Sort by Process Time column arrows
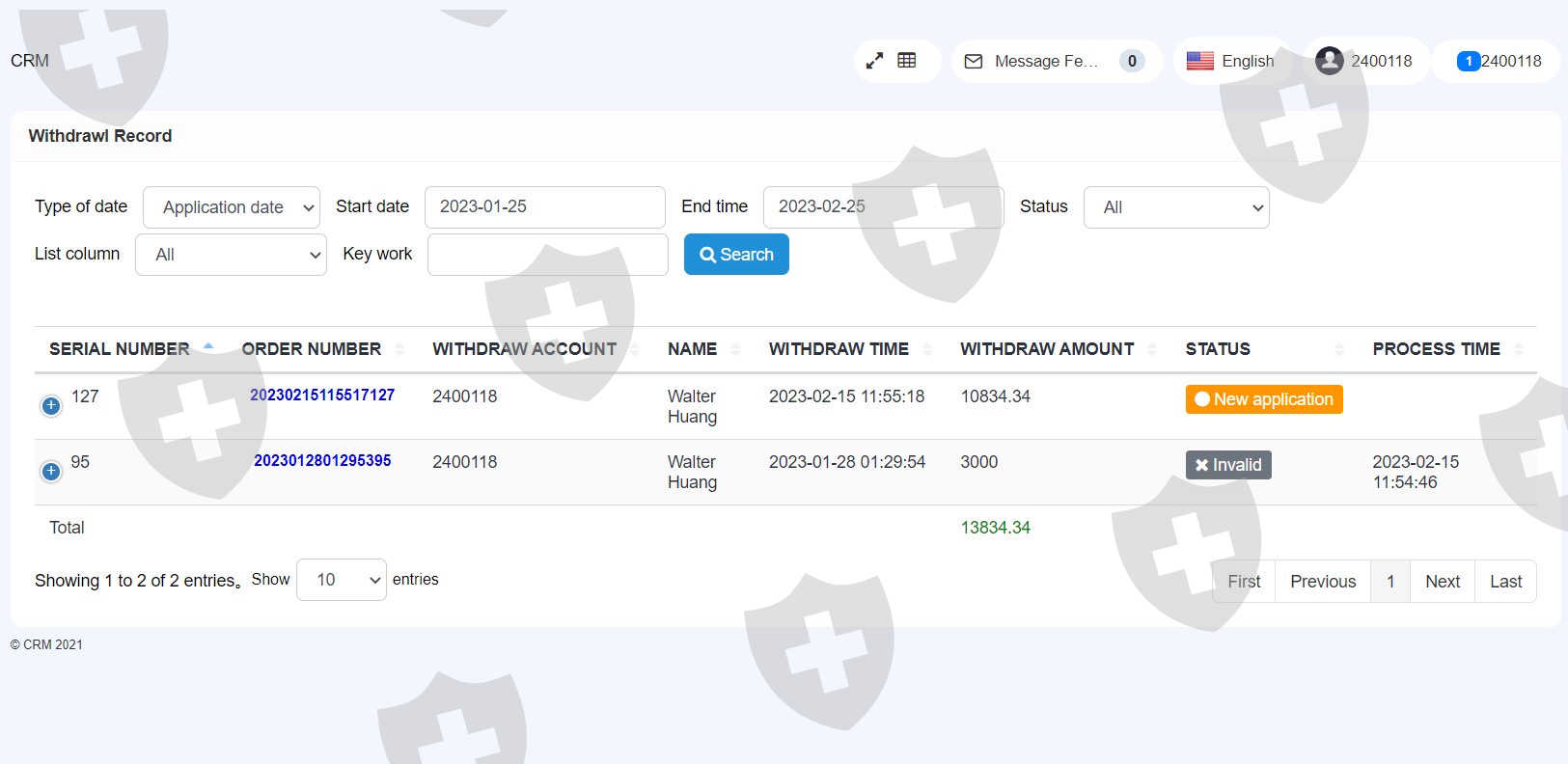Screen dimensions: 1568x764 point(1519,349)
